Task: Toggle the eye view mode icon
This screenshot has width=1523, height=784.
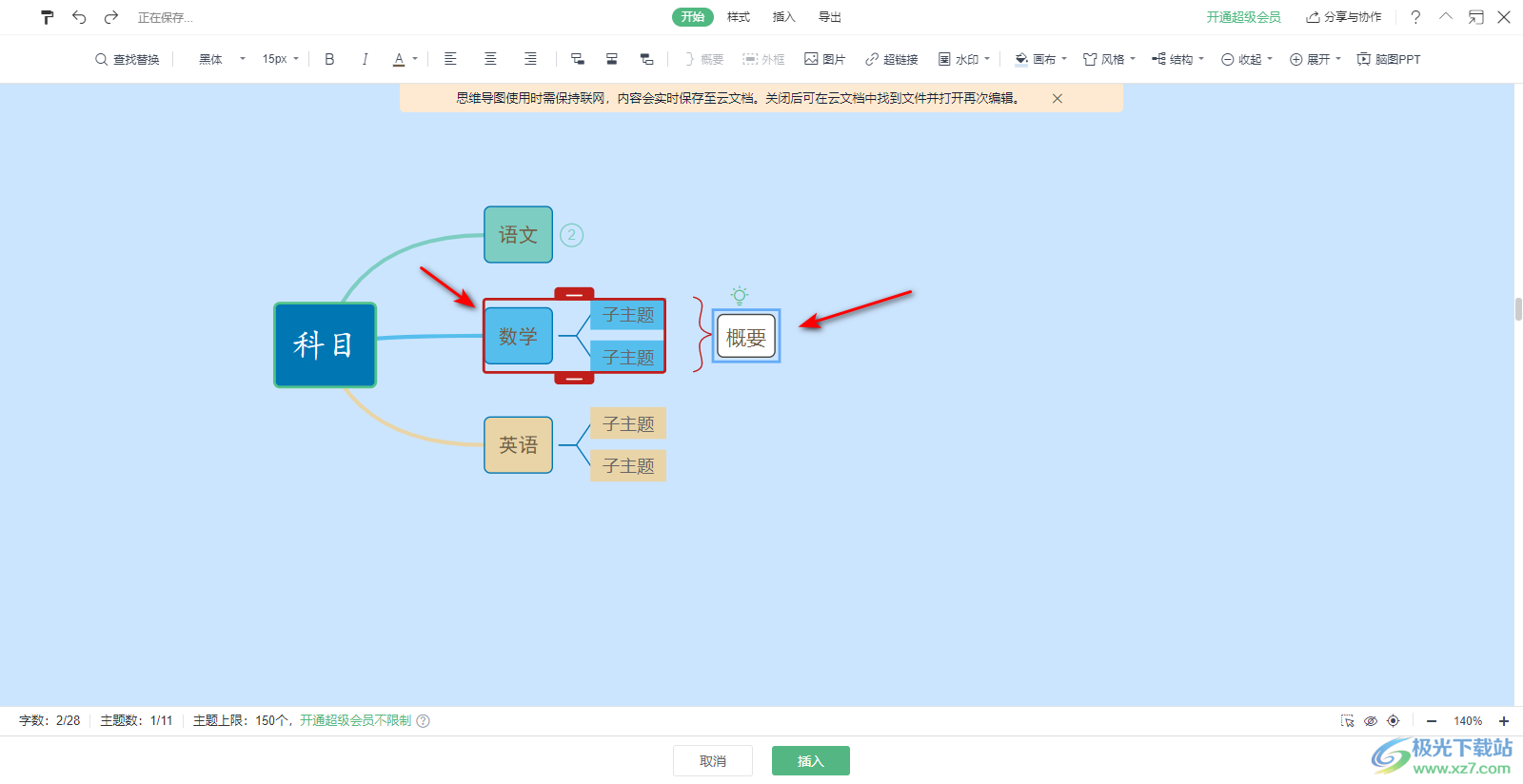Action: click(1371, 720)
